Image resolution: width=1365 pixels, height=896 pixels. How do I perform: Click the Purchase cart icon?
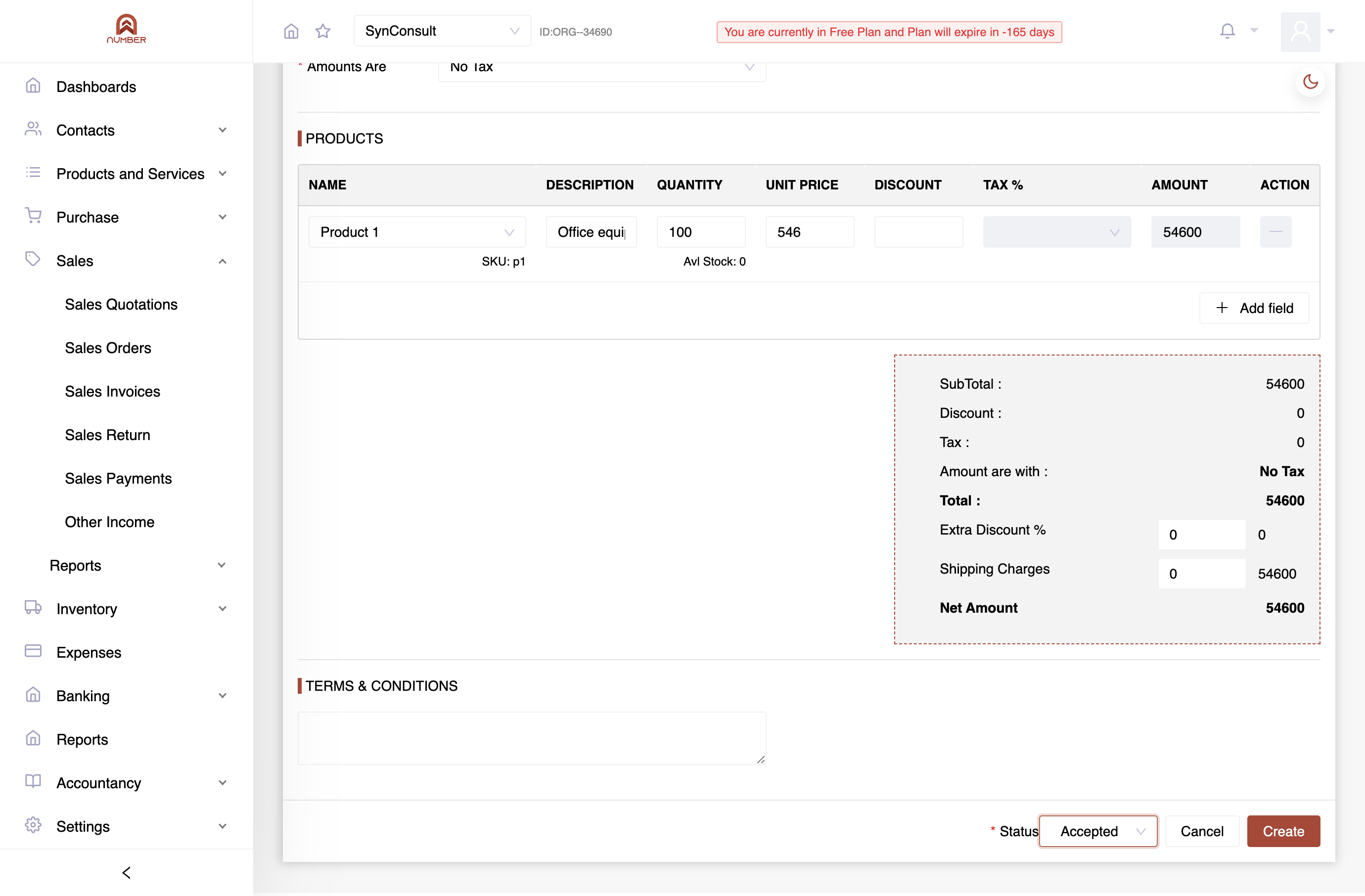tap(33, 216)
